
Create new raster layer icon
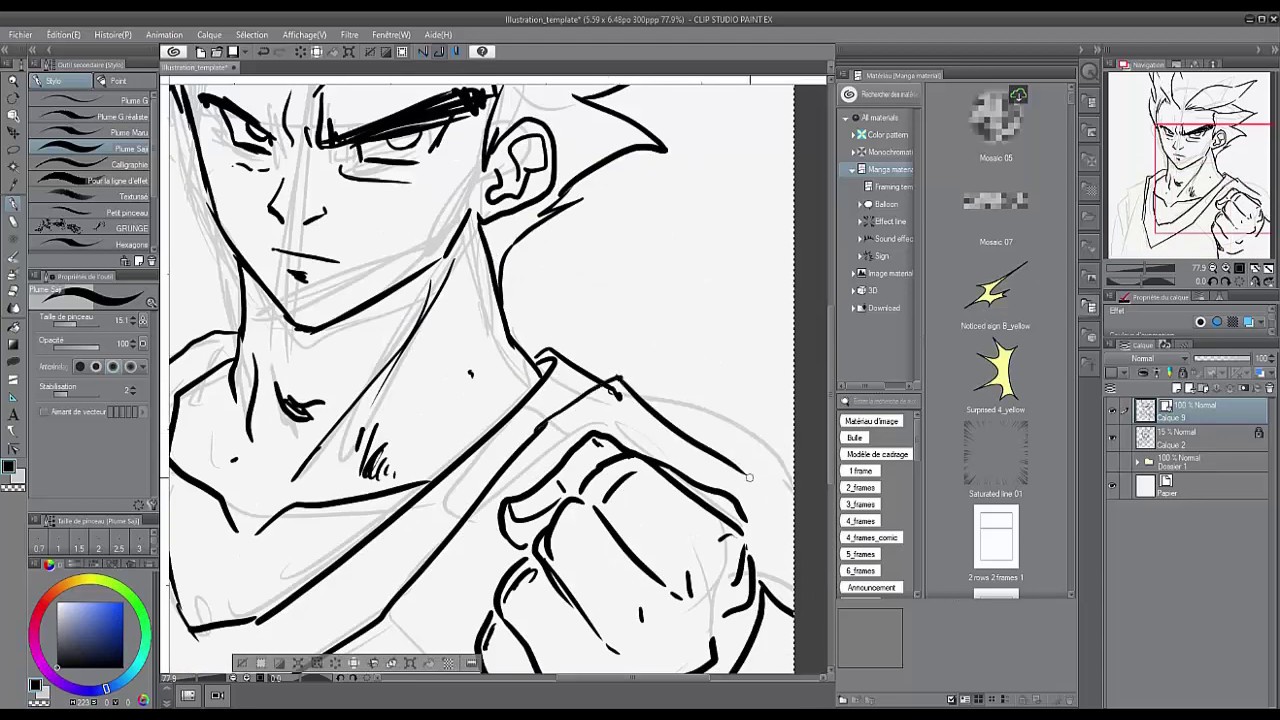pos(1178,388)
